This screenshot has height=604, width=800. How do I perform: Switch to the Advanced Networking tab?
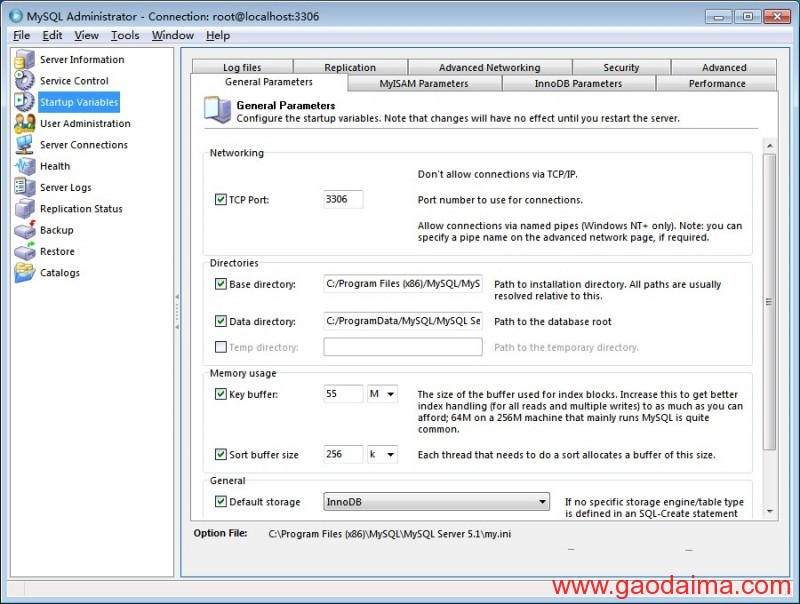490,67
